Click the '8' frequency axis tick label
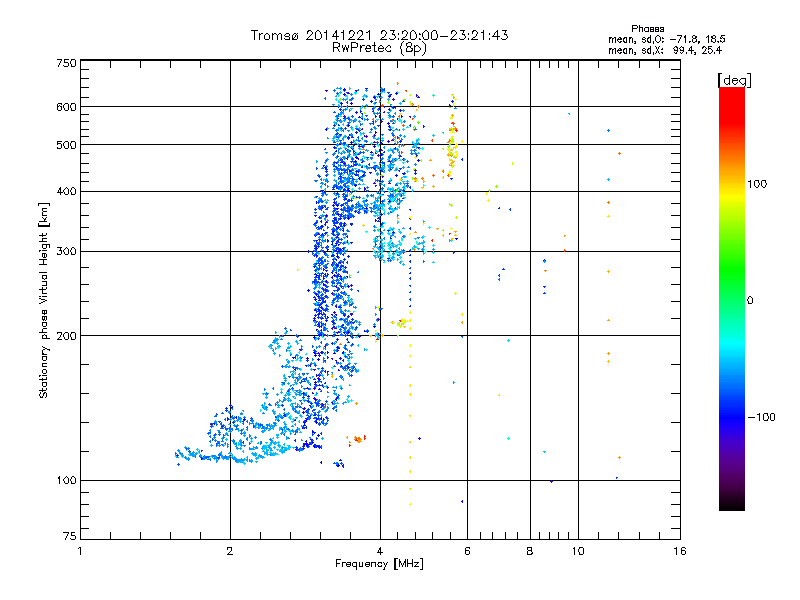 click(x=530, y=551)
